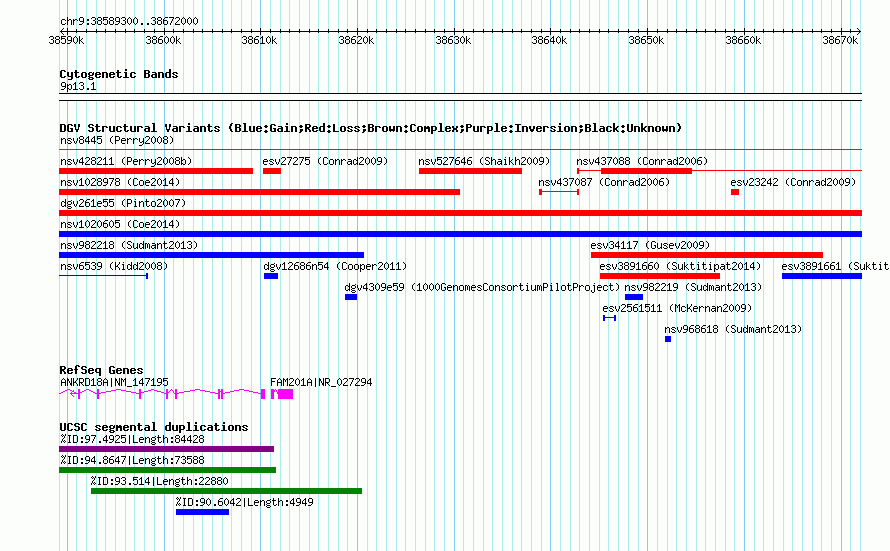Click the esv34117 (Gusev2009) label text
Viewport: 890px width, 551px height.
[x=650, y=245]
